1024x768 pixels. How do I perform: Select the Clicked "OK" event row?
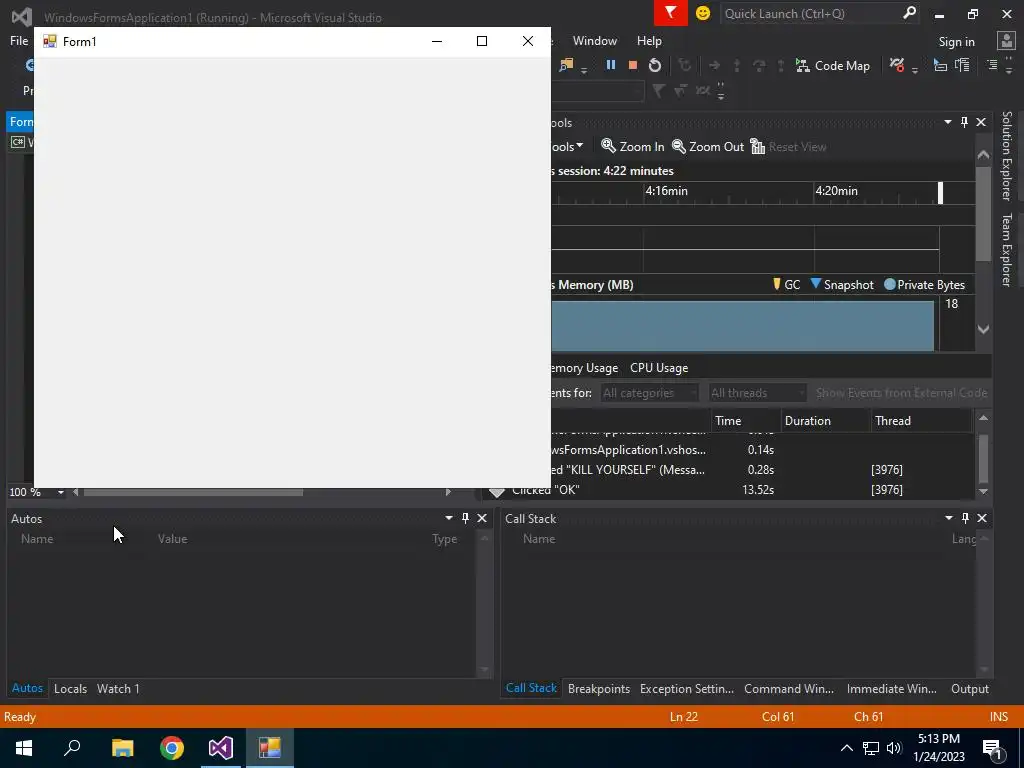(728, 490)
